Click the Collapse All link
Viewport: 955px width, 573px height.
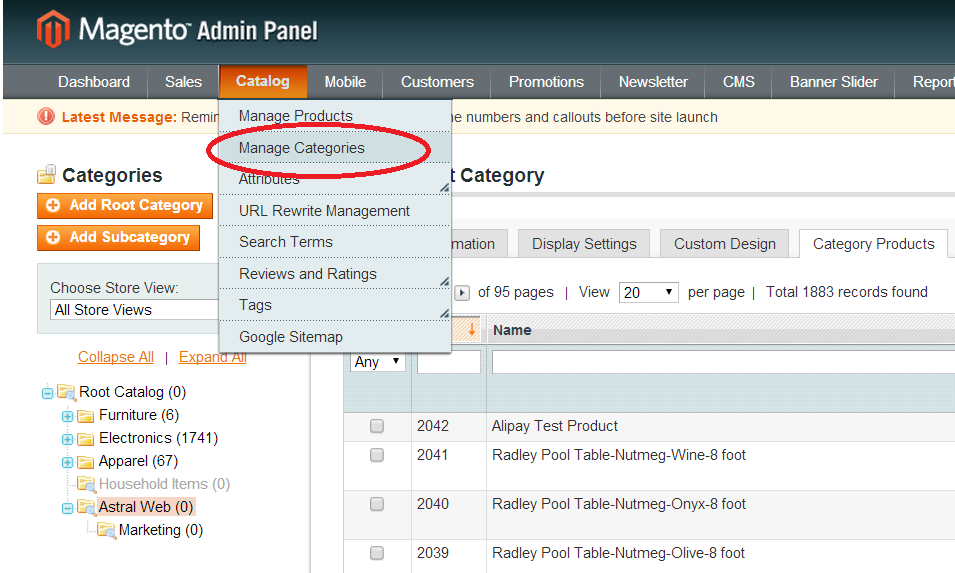[x=116, y=357]
